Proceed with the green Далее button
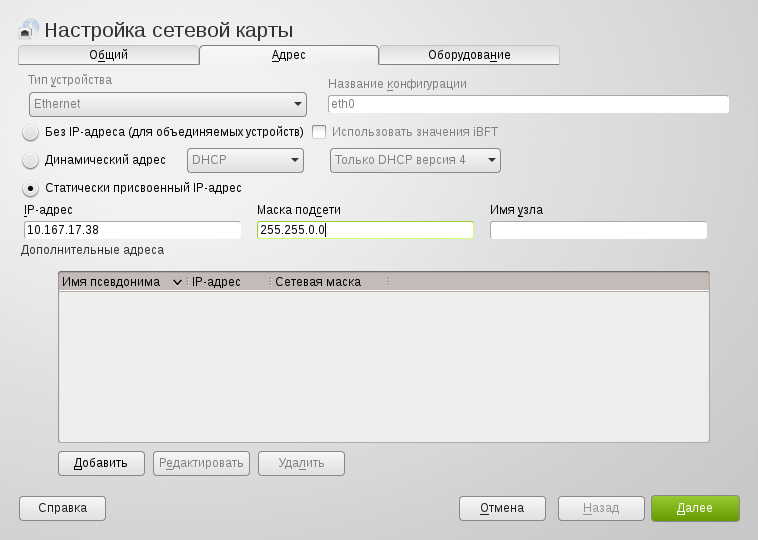The width and height of the screenshot is (758, 540). pos(694,508)
